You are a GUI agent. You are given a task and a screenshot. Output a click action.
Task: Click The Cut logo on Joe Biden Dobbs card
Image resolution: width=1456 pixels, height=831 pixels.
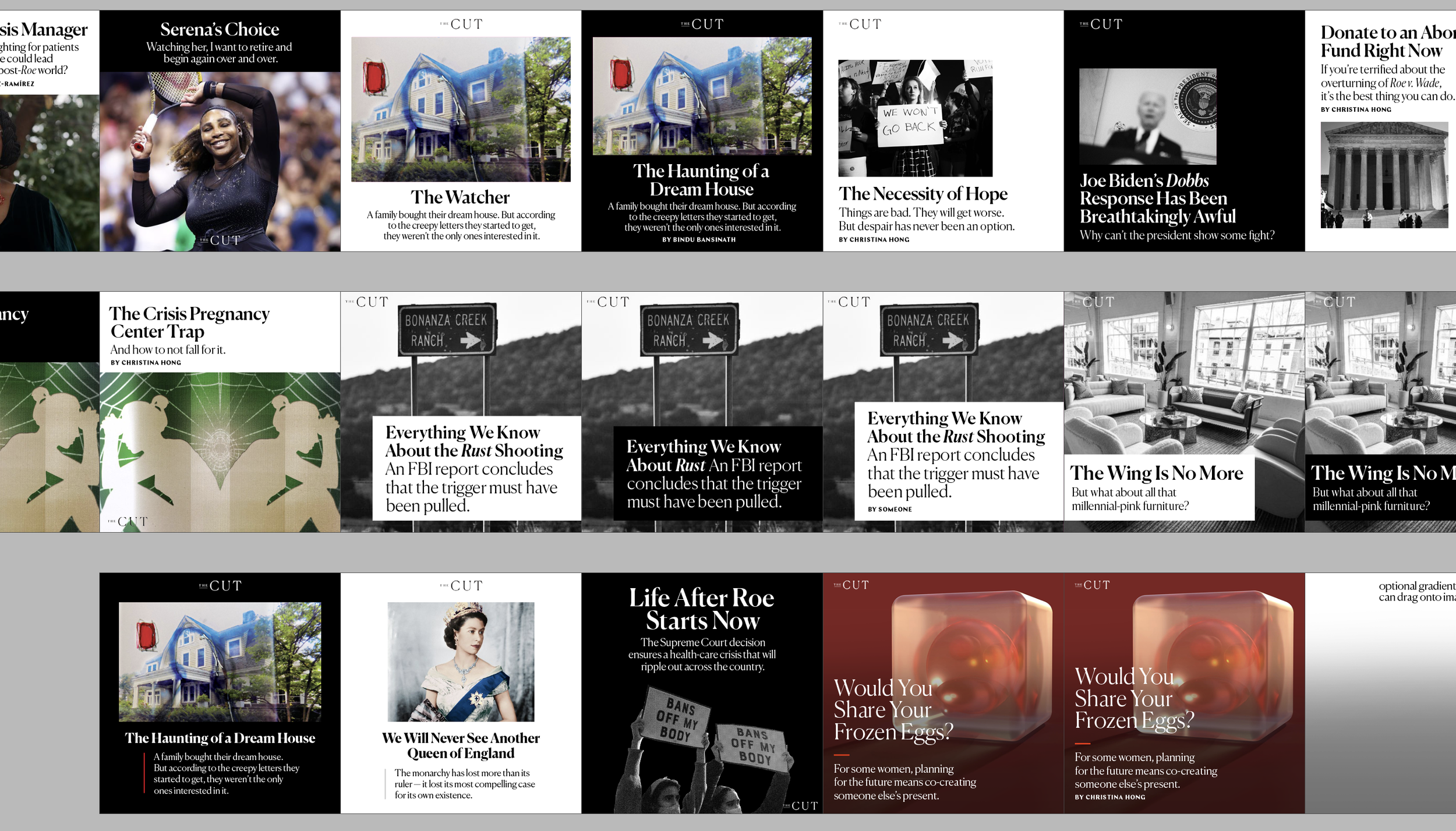point(1101,24)
